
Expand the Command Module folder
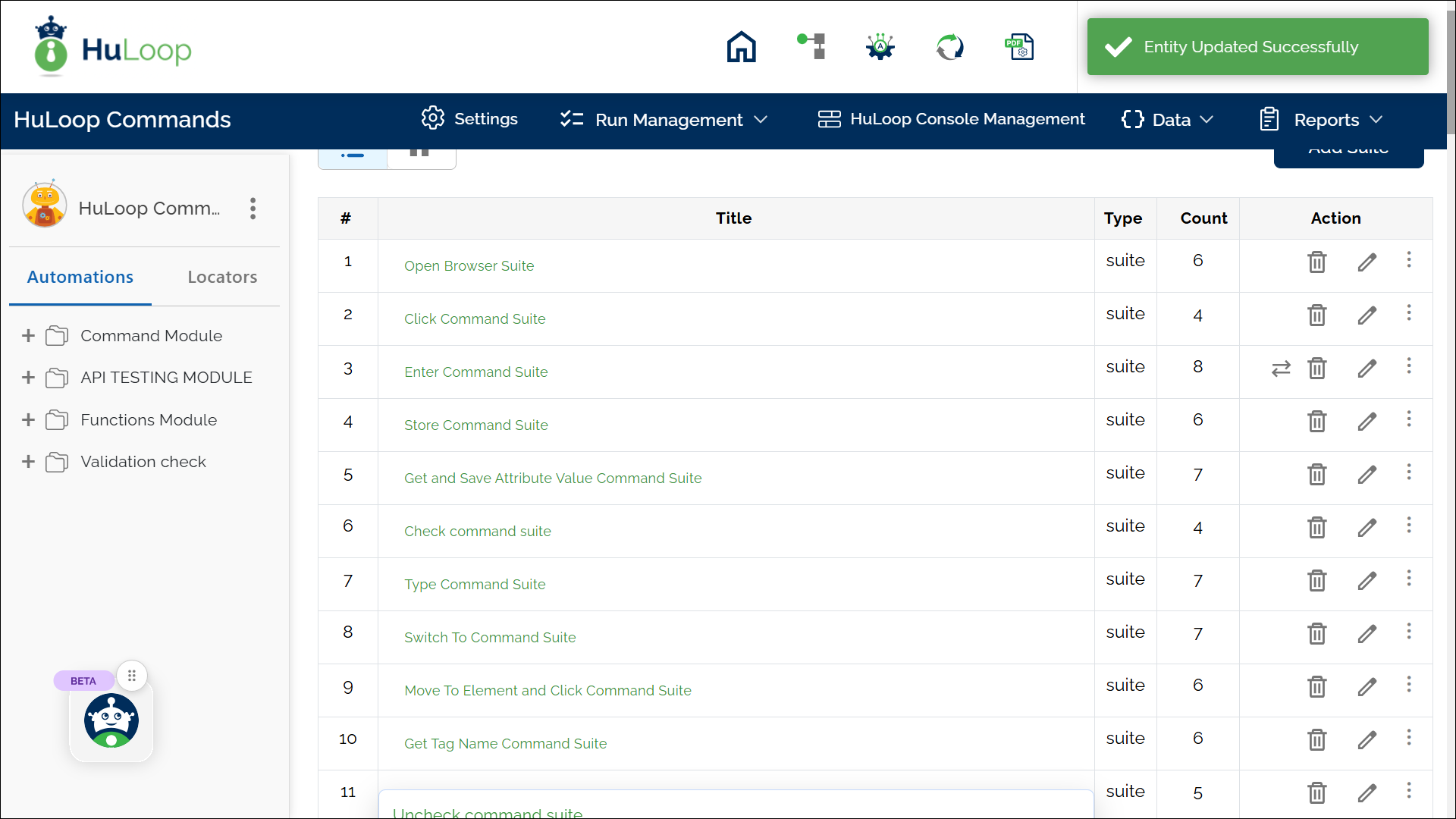pos(29,336)
